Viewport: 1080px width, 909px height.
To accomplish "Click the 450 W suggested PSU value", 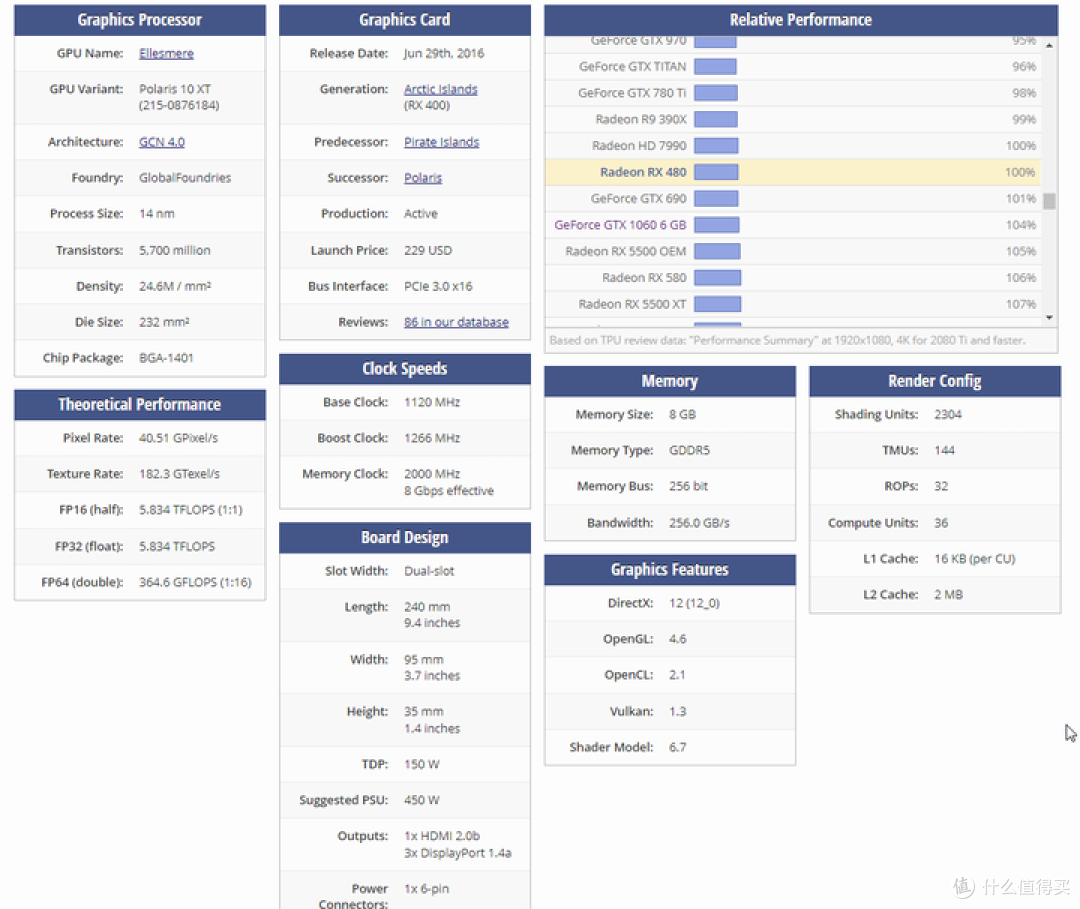I will (422, 800).
